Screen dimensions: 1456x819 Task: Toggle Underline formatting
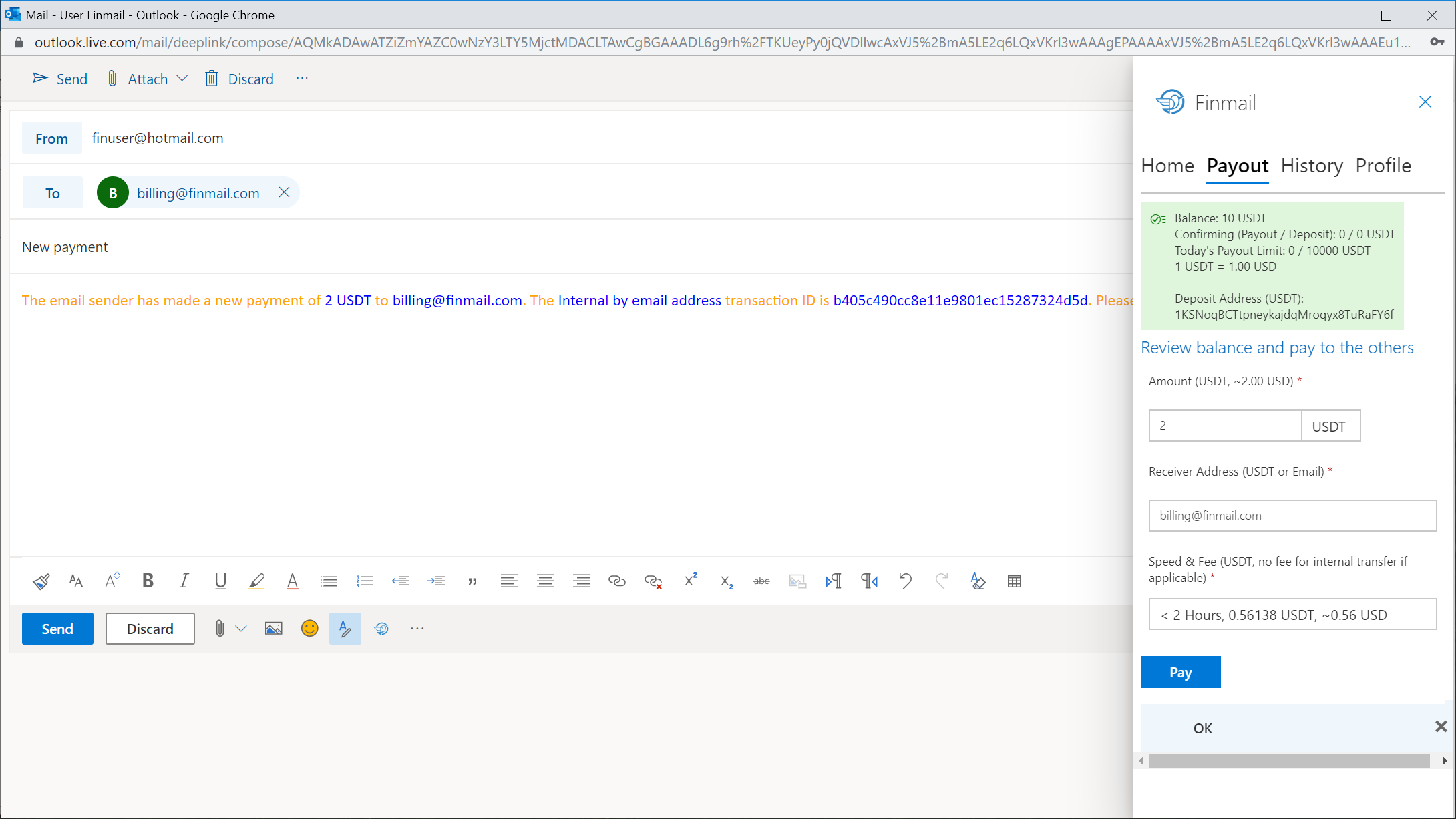(x=220, y=581)
